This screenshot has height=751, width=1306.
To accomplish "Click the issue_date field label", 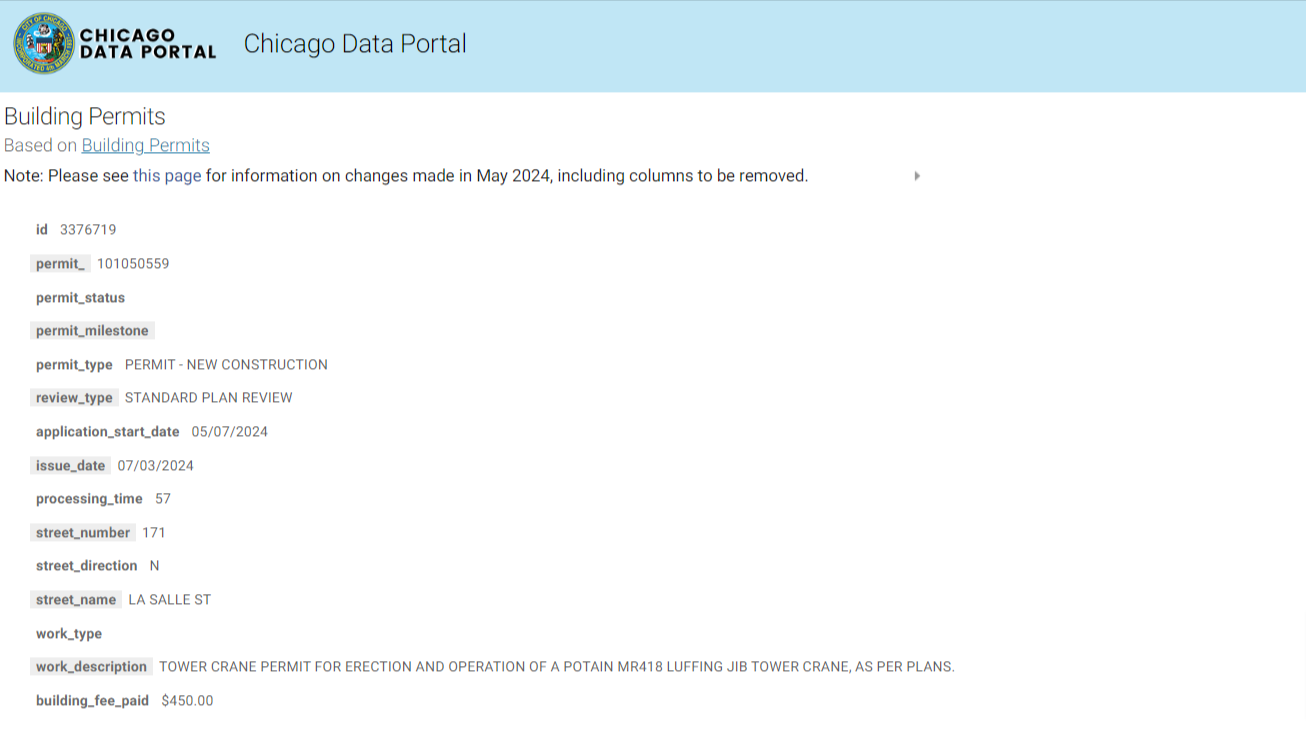I will (70, 466).
